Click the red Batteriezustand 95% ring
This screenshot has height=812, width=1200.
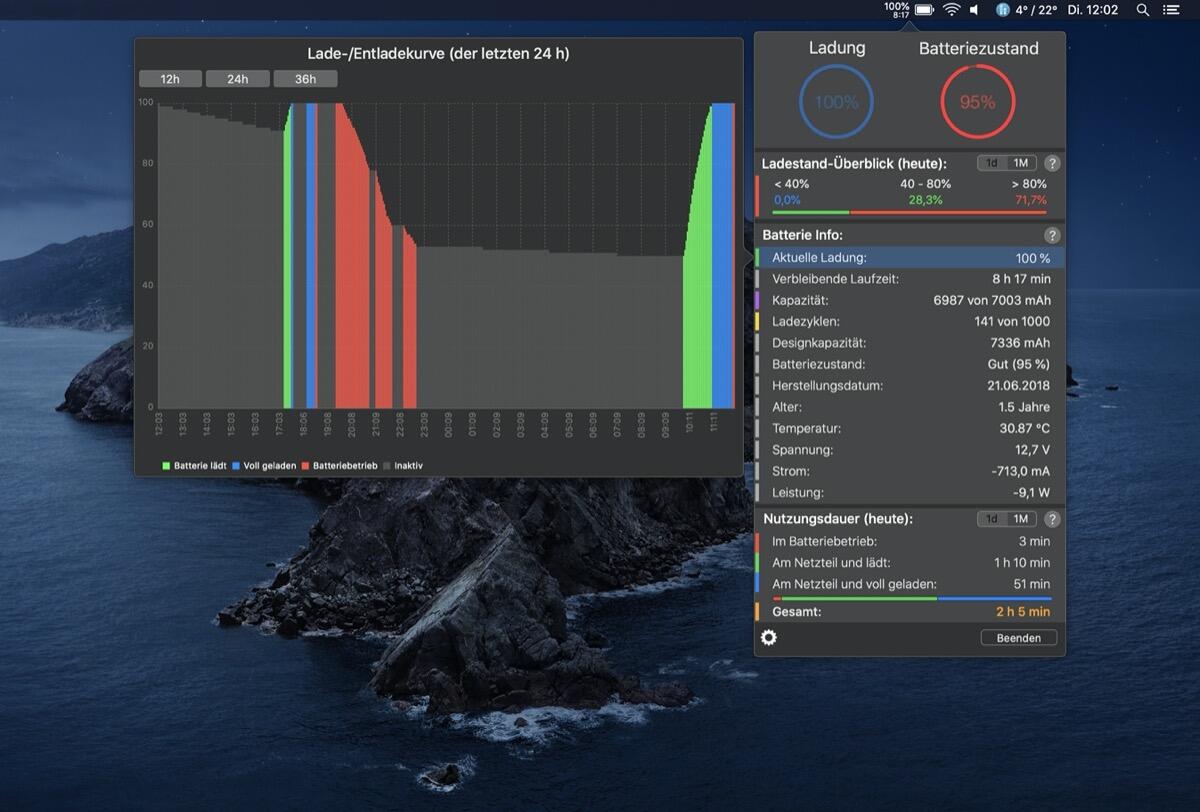(x=977, y=102)
